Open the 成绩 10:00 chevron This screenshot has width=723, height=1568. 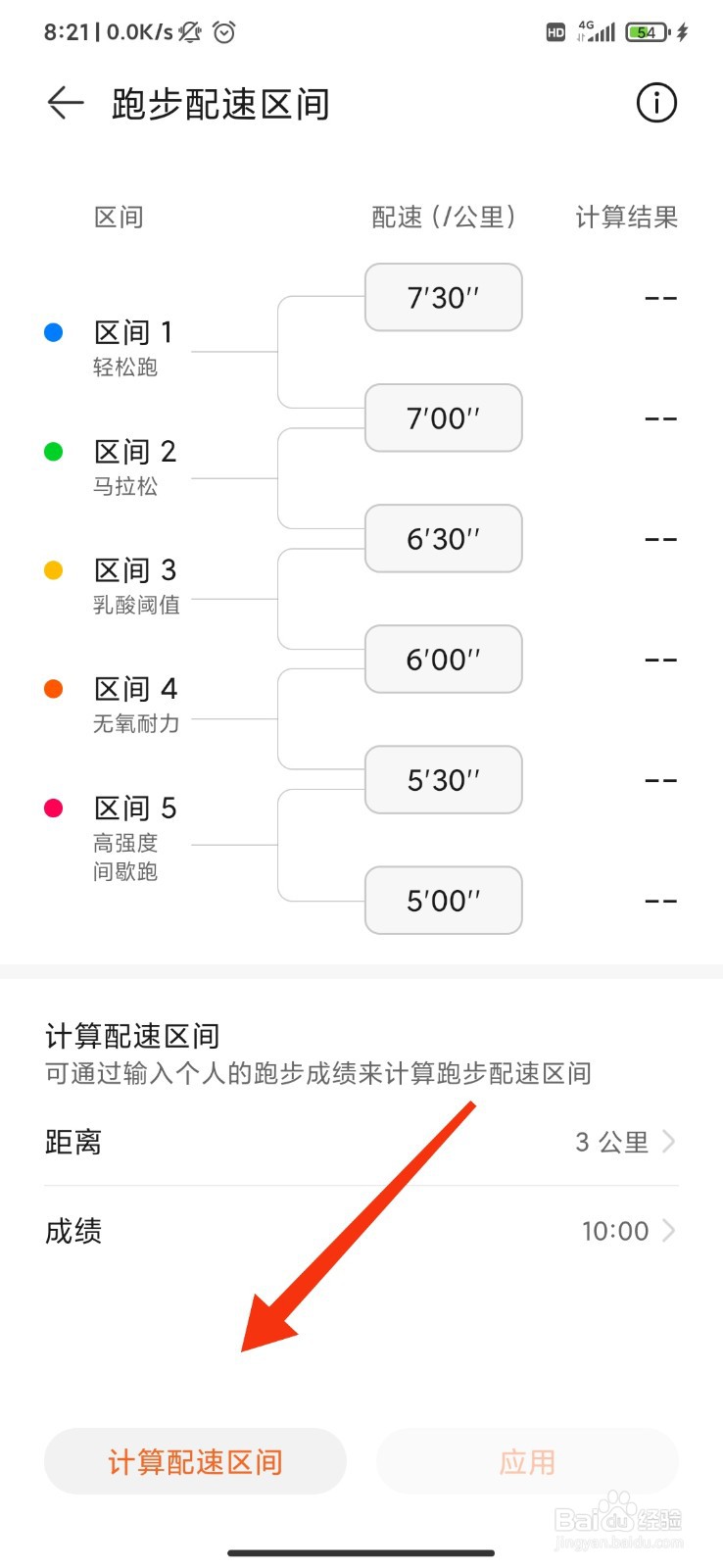point(669,1231)
